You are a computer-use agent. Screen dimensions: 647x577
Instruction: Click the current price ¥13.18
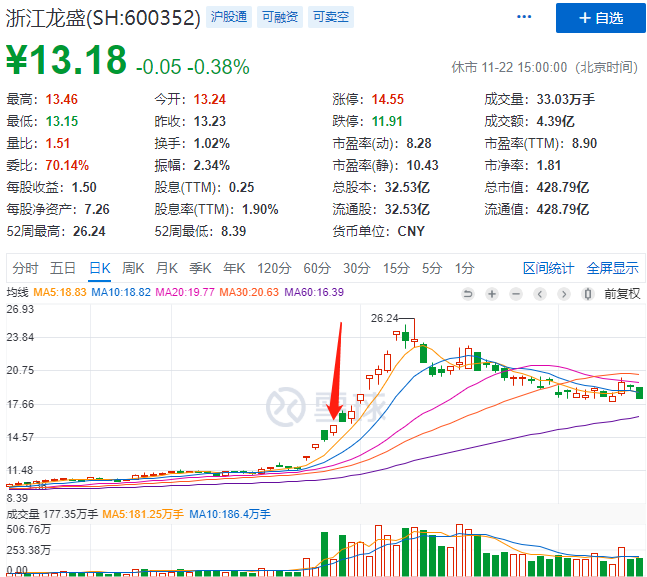click(x=66, y=61)
